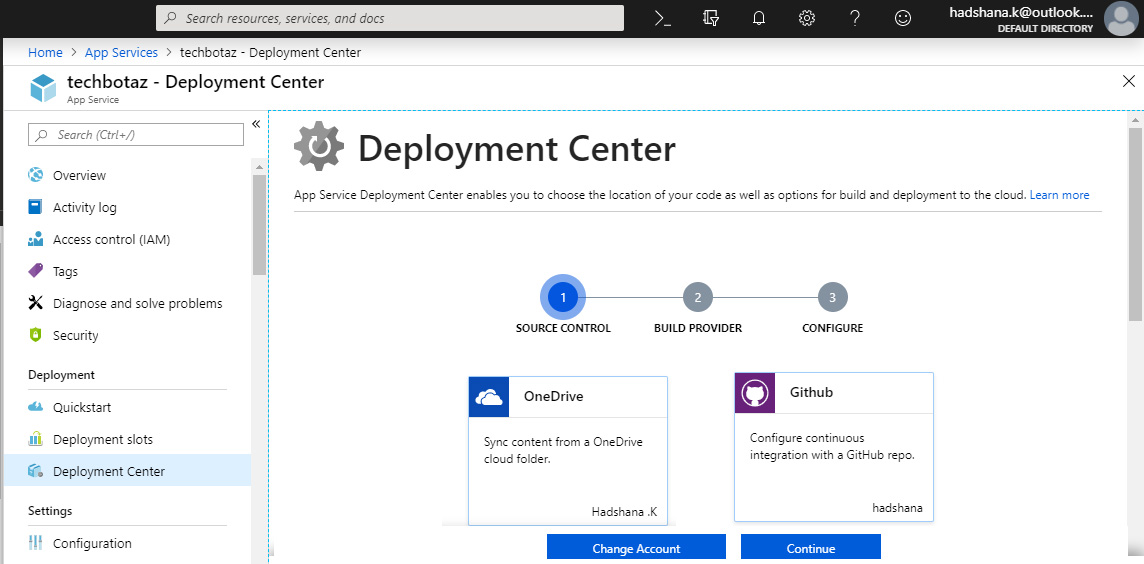The width and height of the screenshot is (1144, 564).
Task: Open Cloud Shell terminal icon
Action: [x=662, y=18]
